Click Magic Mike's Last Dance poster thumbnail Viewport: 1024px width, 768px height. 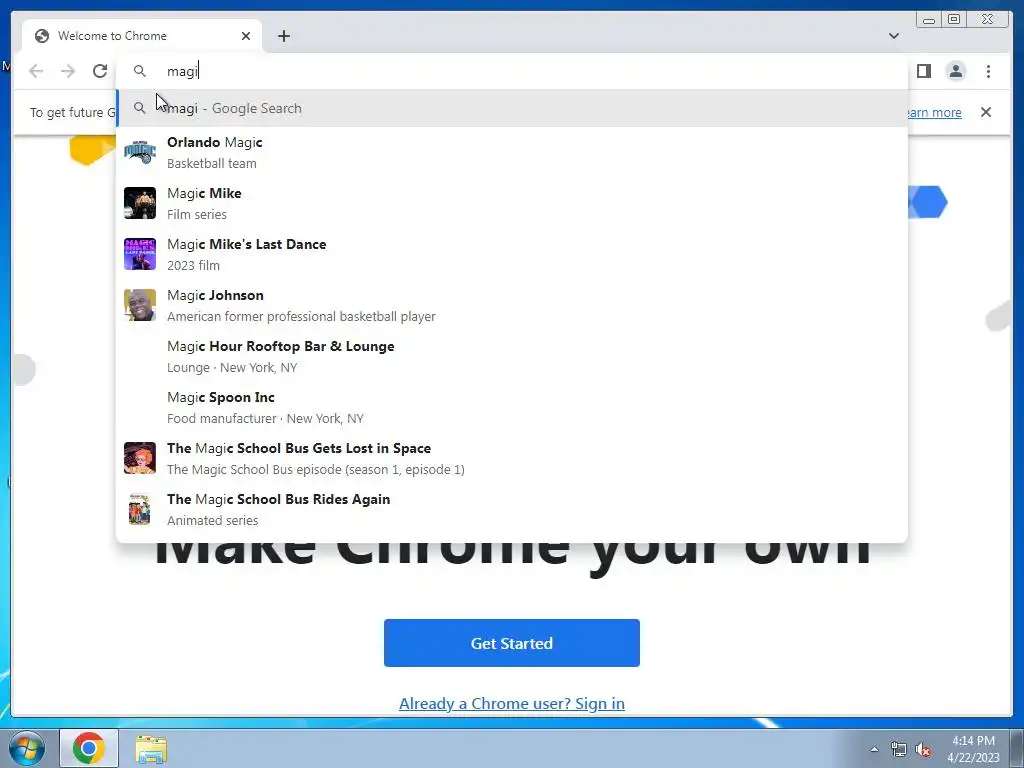pos(140,254)
